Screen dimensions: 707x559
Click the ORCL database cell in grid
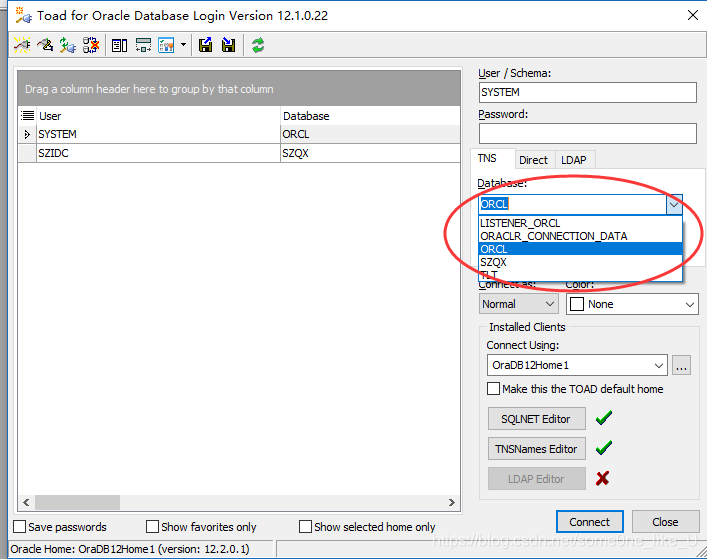(370, 134)
